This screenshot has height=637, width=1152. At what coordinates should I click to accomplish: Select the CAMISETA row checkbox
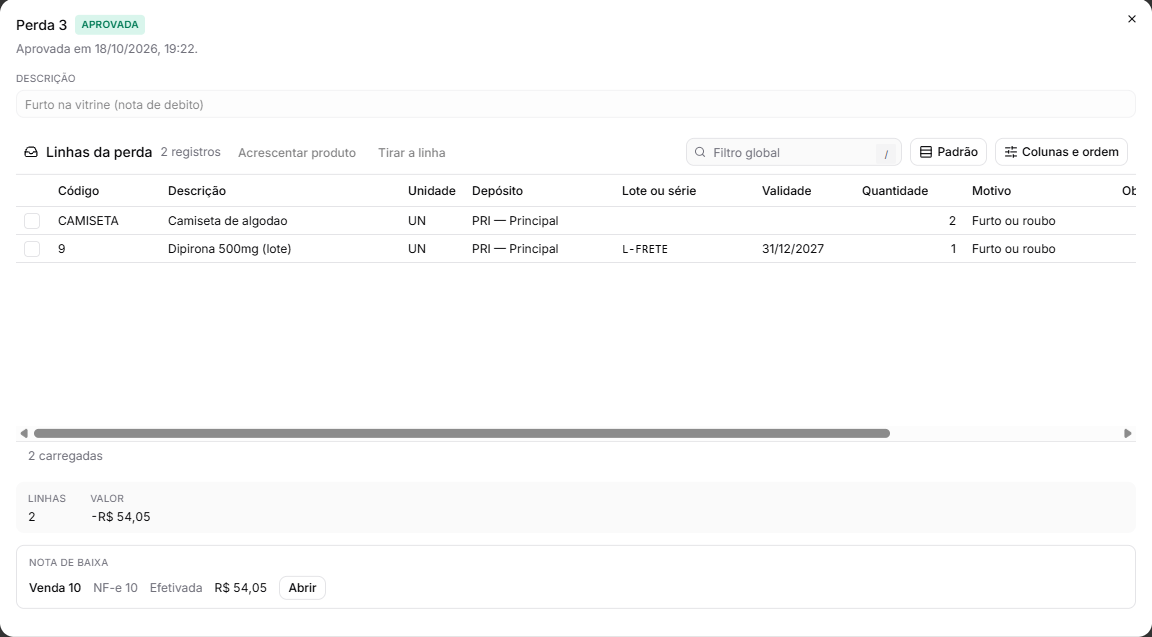(32, 220)
